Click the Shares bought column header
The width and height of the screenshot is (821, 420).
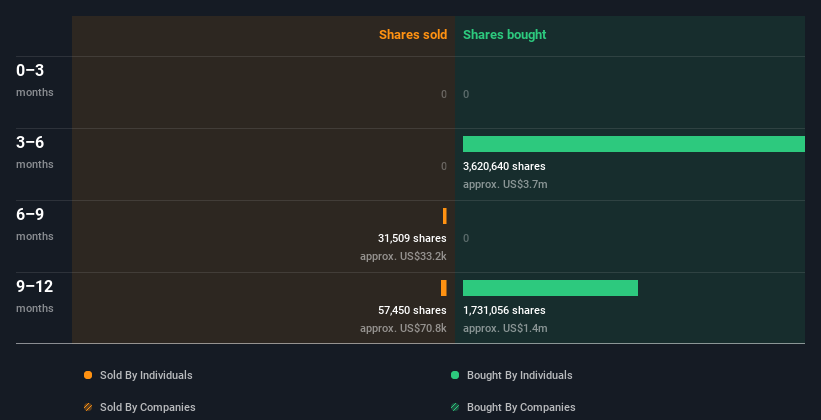pyautogui.click(x=504, y=35)
